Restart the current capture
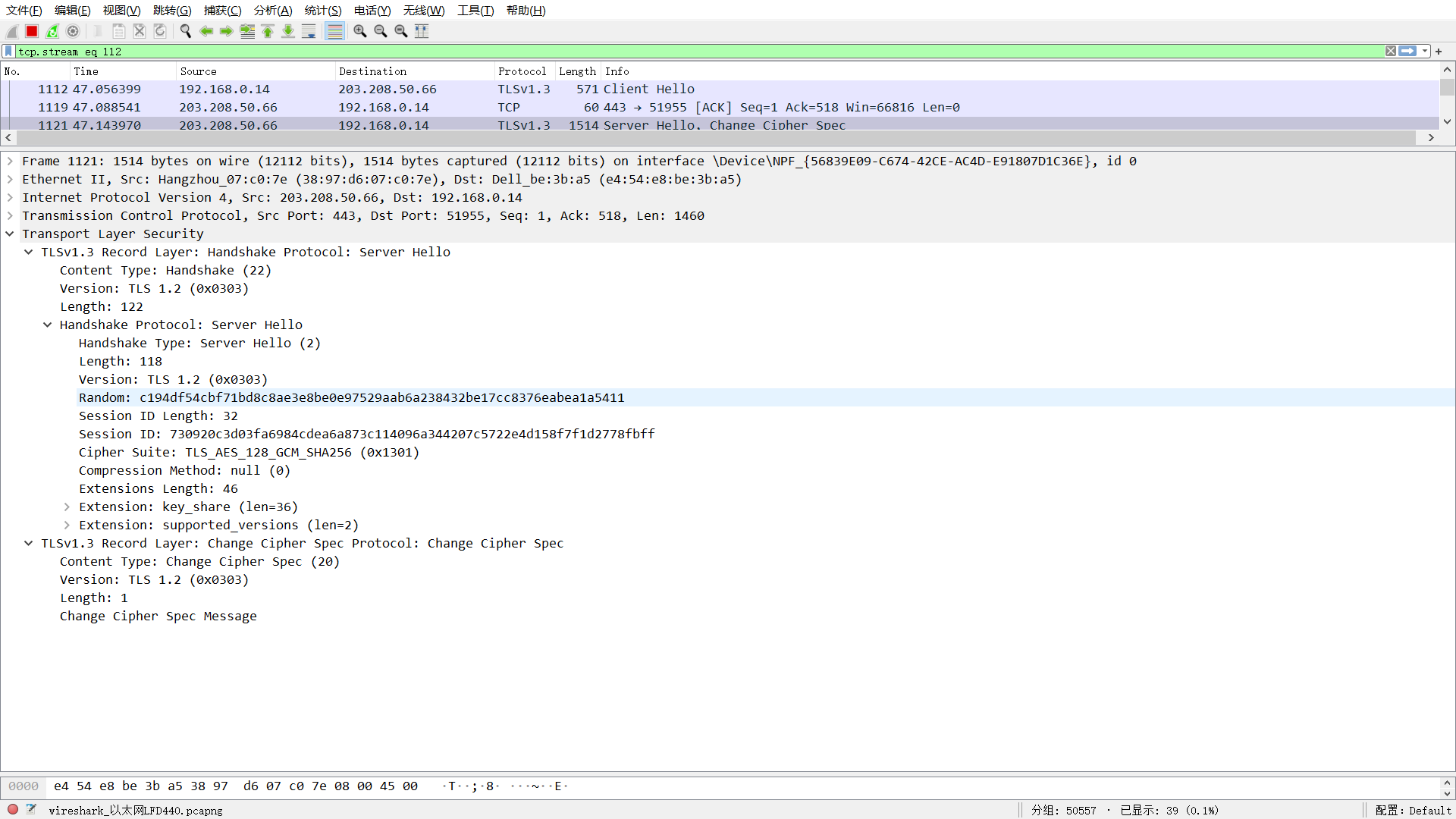Viewport: 1456px width, 819px height. pyautogui.click(x=52, y=31)
